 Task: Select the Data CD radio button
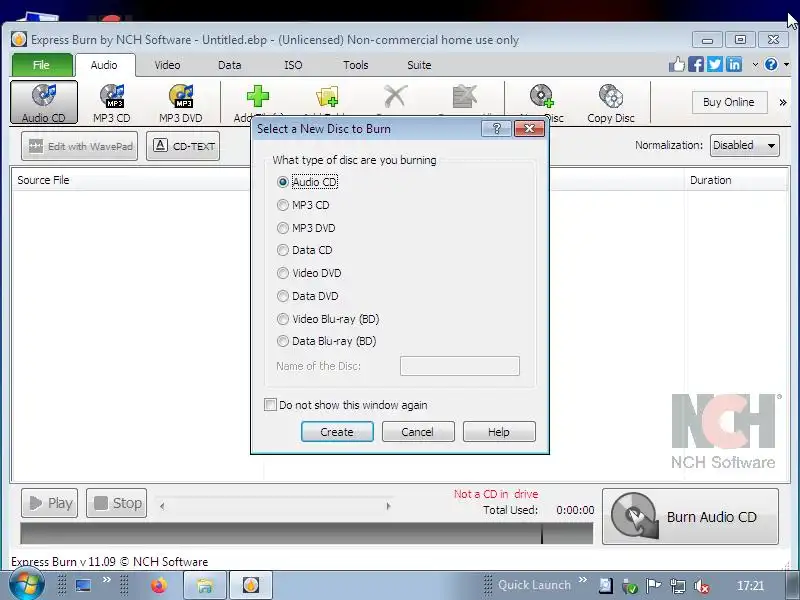pyautogui.click(x=283, y=250)
